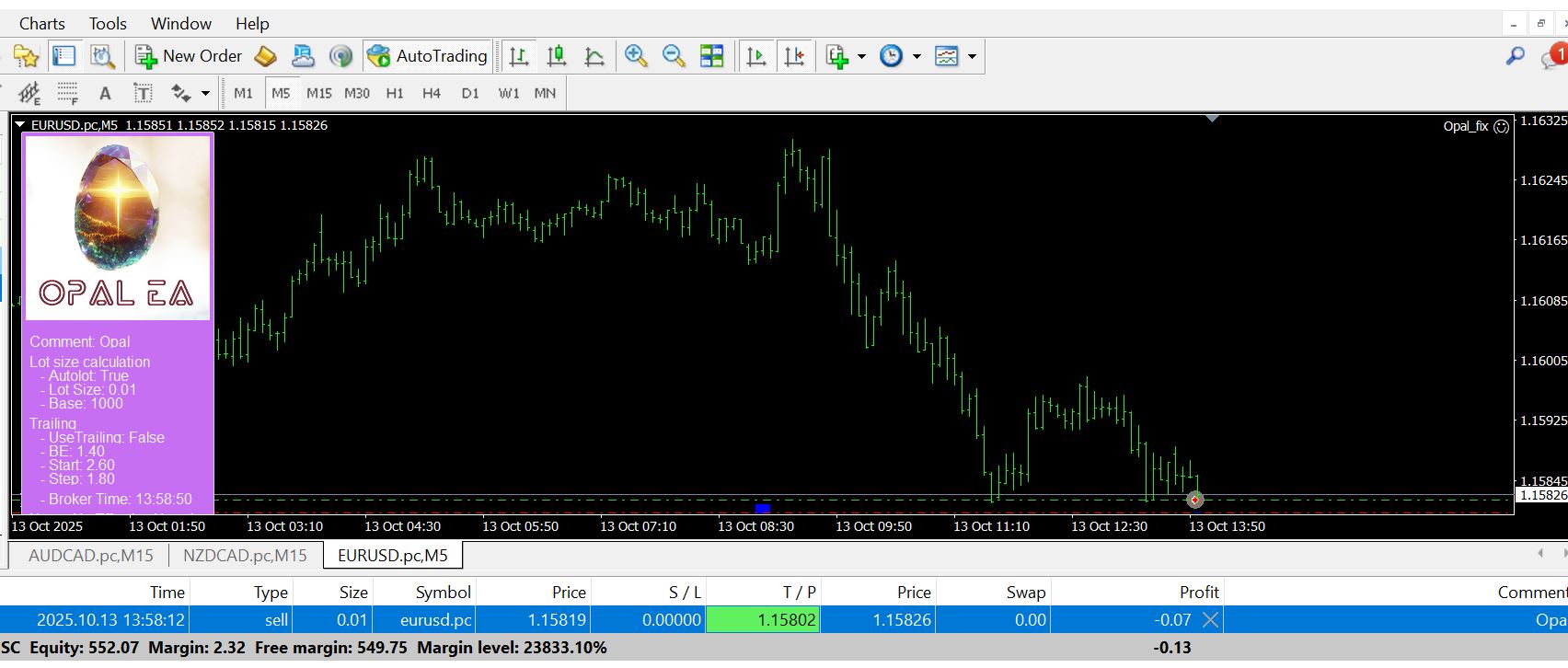Screen dimensions: 1568x668
Task: Switch chart to candlestick display
Action: [557, 56]
